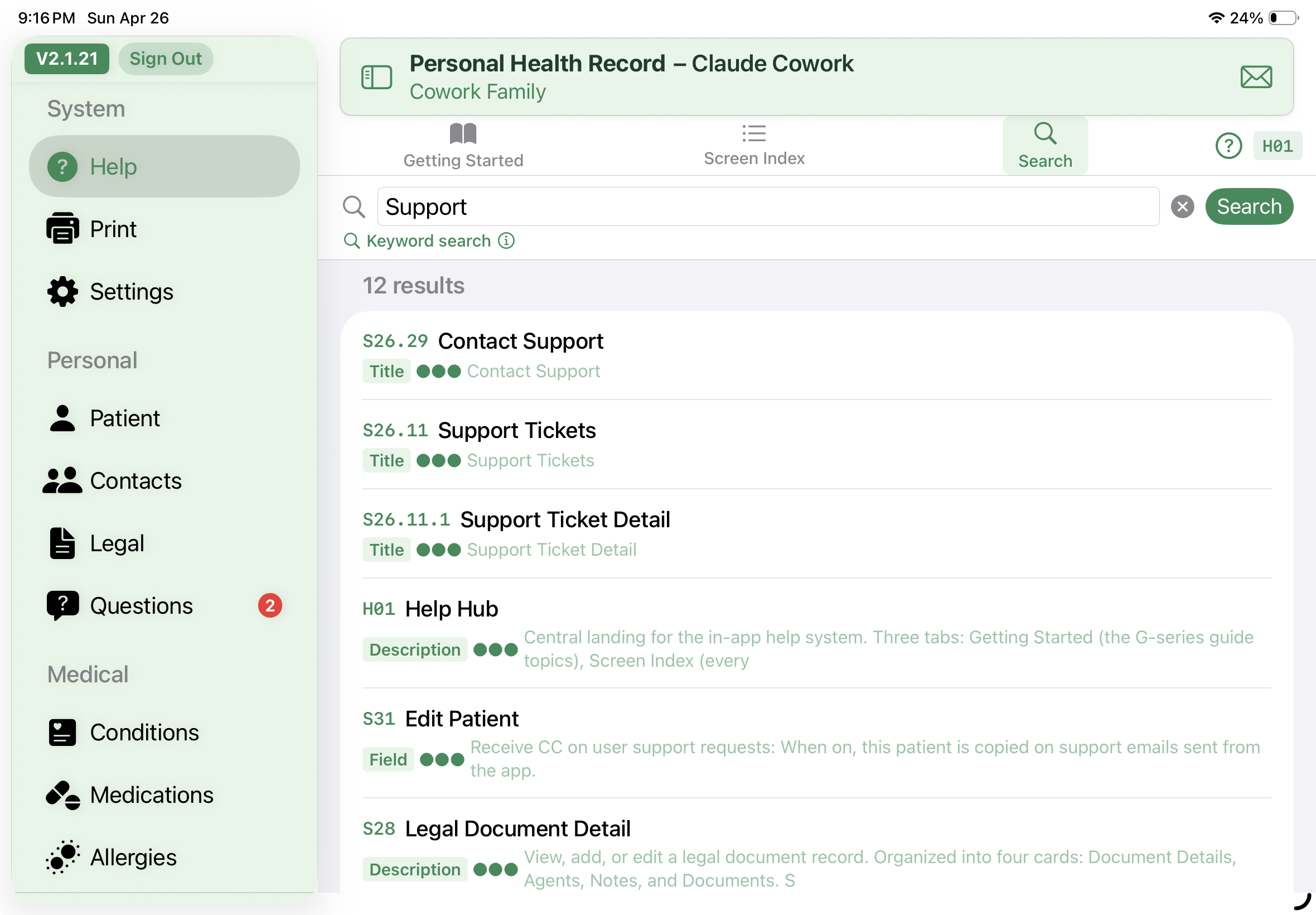The width and height of the screenshot is (1316, 915).
Task: Open Conditions in the sidebar
Action: click(x=164, y=732)
